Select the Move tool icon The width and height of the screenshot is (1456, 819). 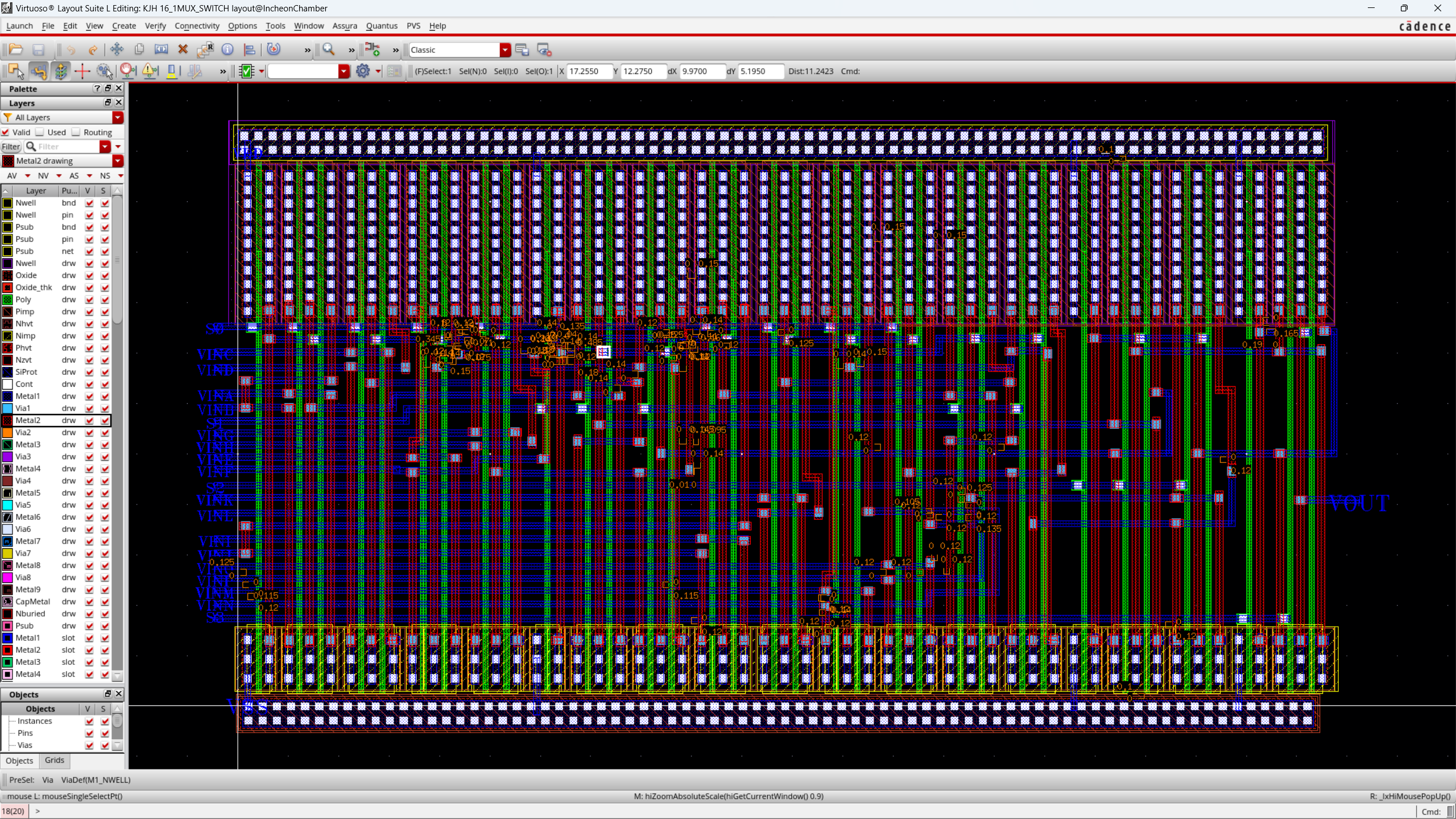117,49
